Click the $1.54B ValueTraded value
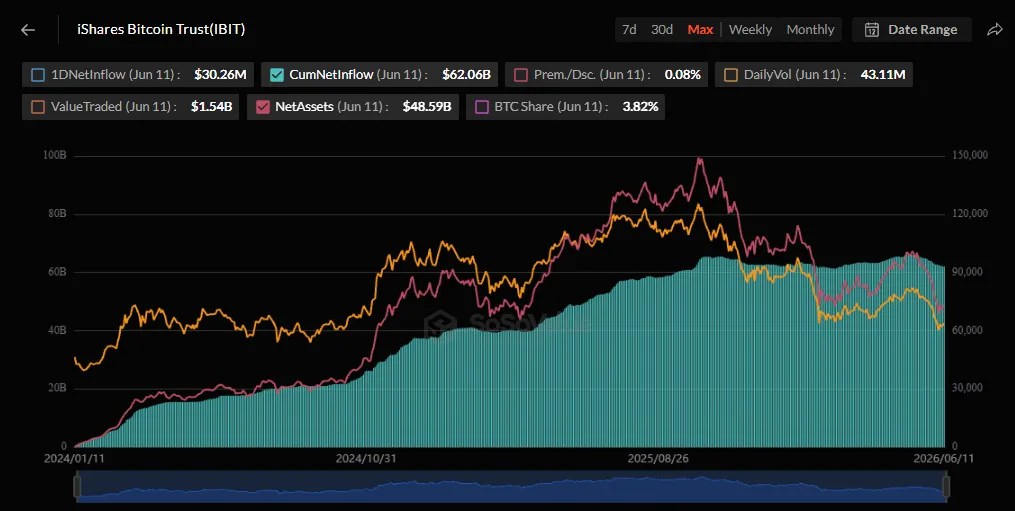Viewport: 1015px width, 511px height. pyautogui.click(x=211, y=107)
